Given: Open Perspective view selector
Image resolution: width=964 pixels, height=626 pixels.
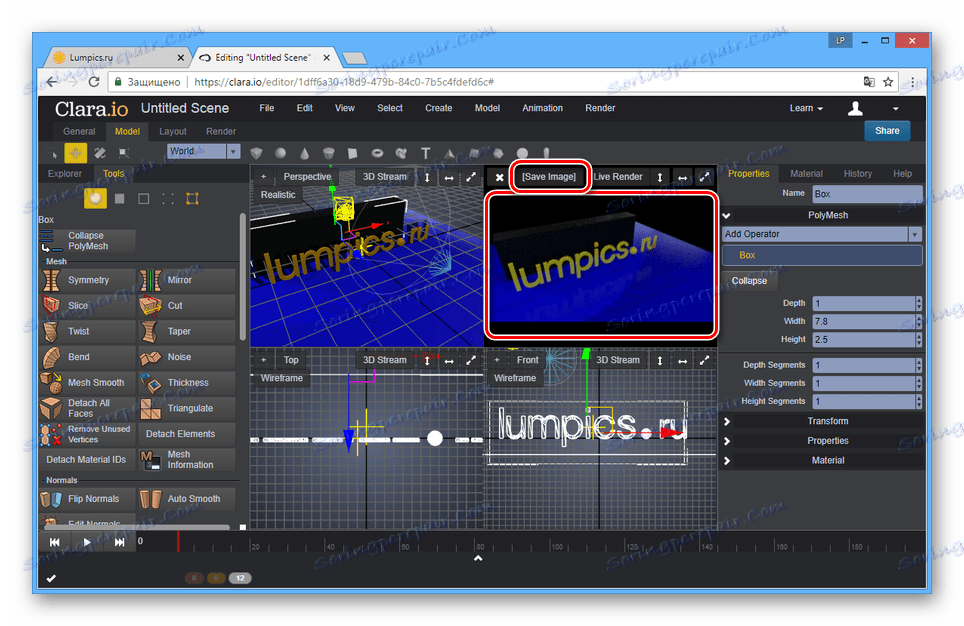Looking at the screenshot, I should click(x=307, y=177).
